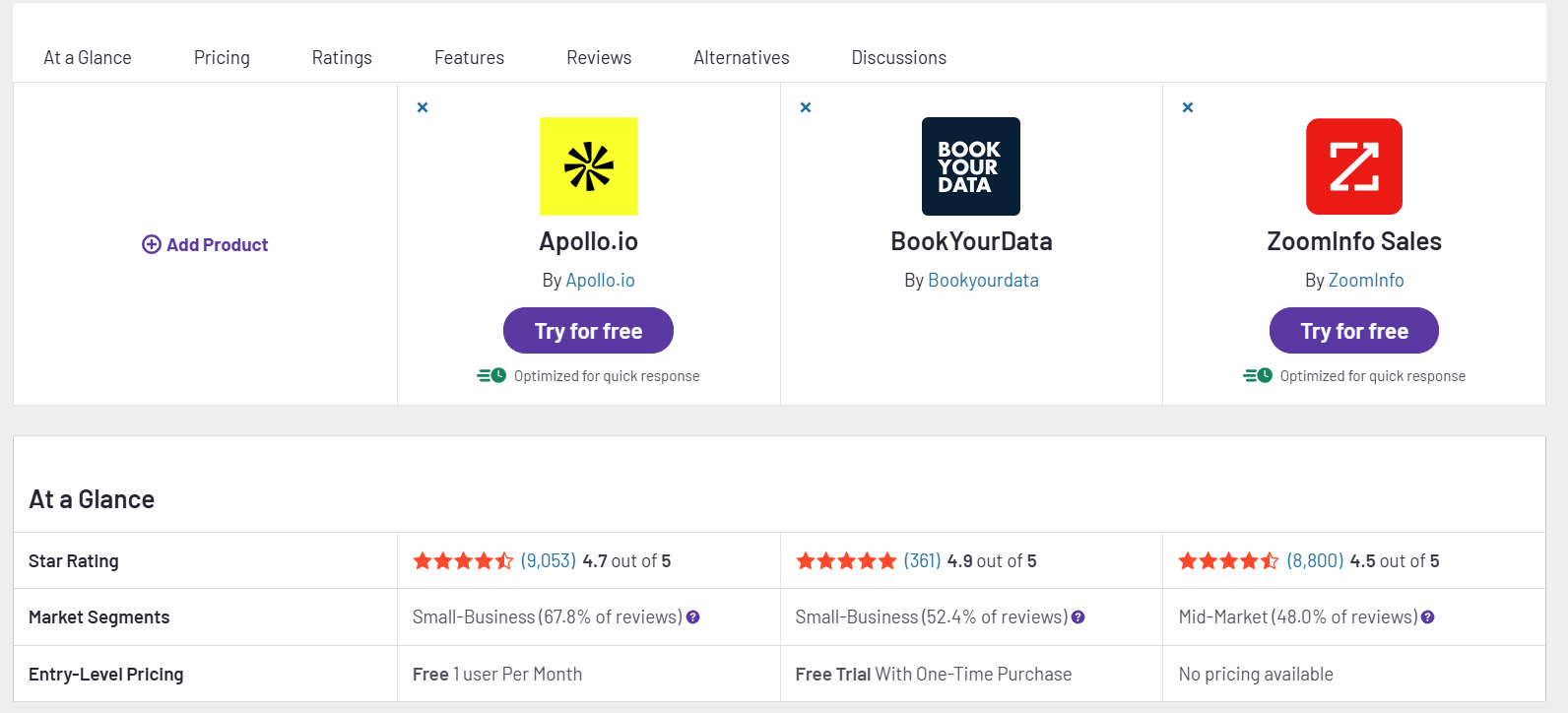This screenshot has width=1568, height=713.
Task: Click ZoomInfo Sales star rating stars
Action: click(1229, 560)
